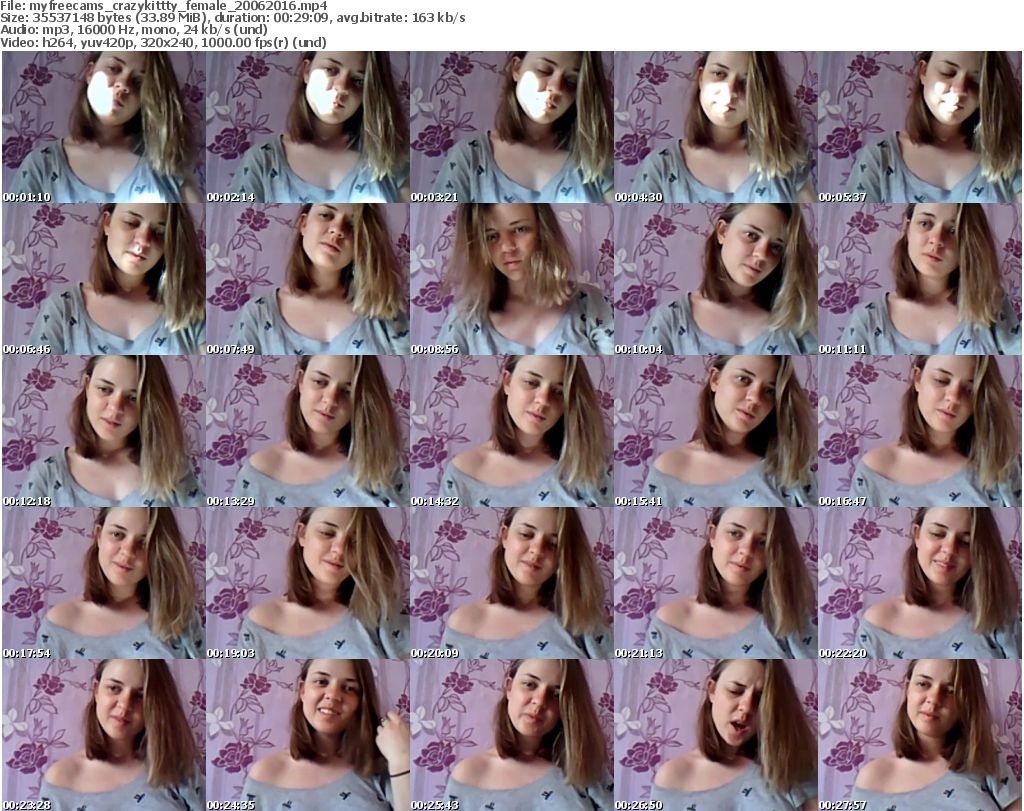Open the frame at timestamp 00:08:56

click(511, 279)
